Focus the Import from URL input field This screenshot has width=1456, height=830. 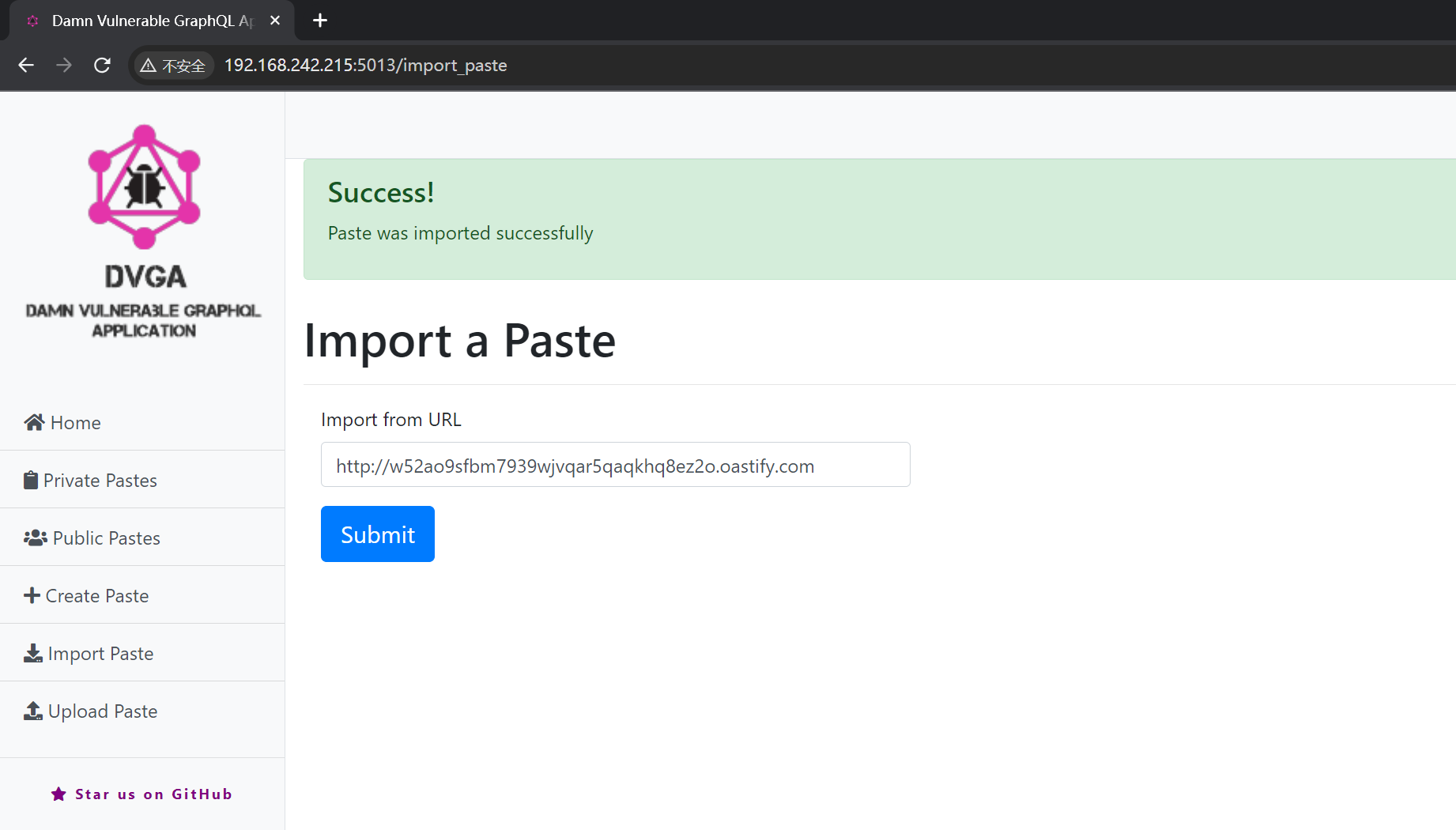[615, 465]
